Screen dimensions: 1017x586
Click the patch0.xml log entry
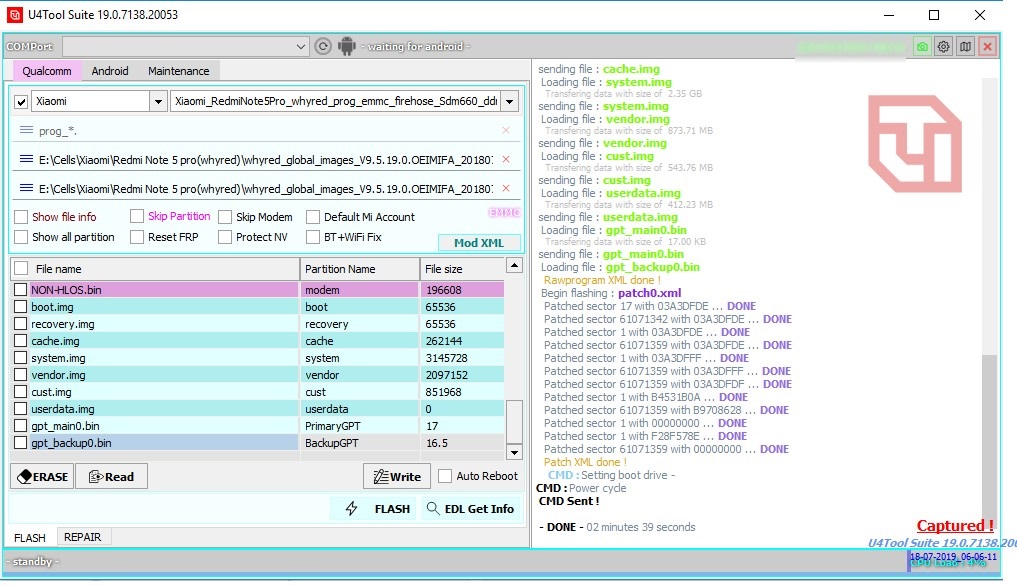coord(649,293)
